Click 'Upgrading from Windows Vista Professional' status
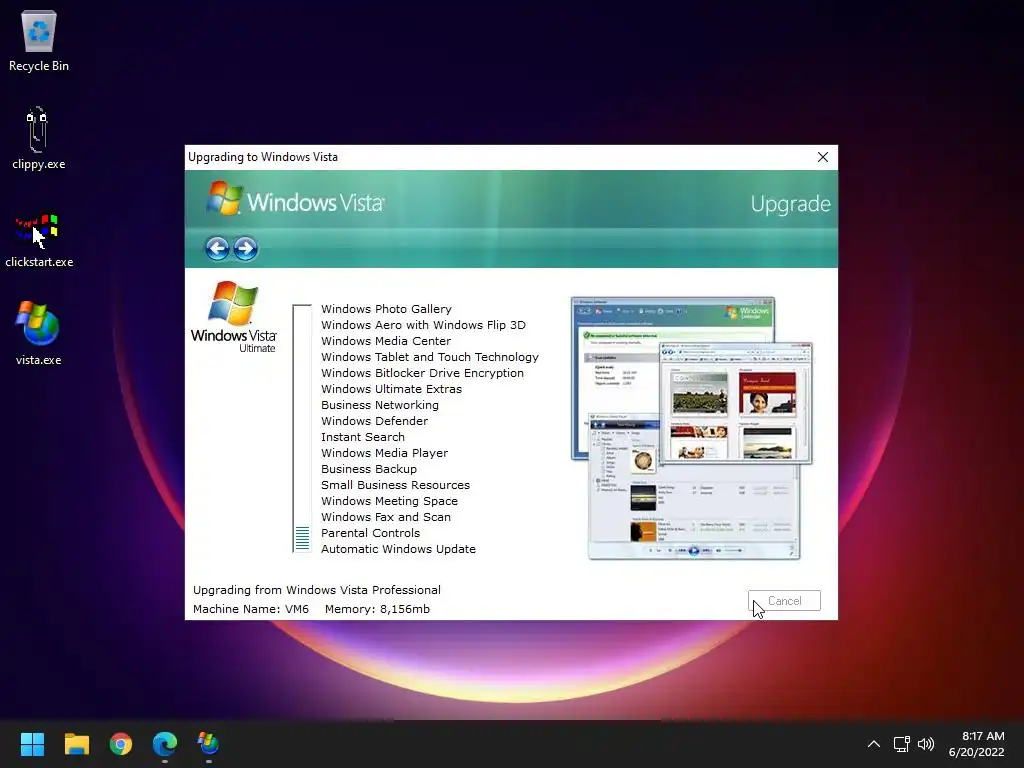 pos(317,590)
